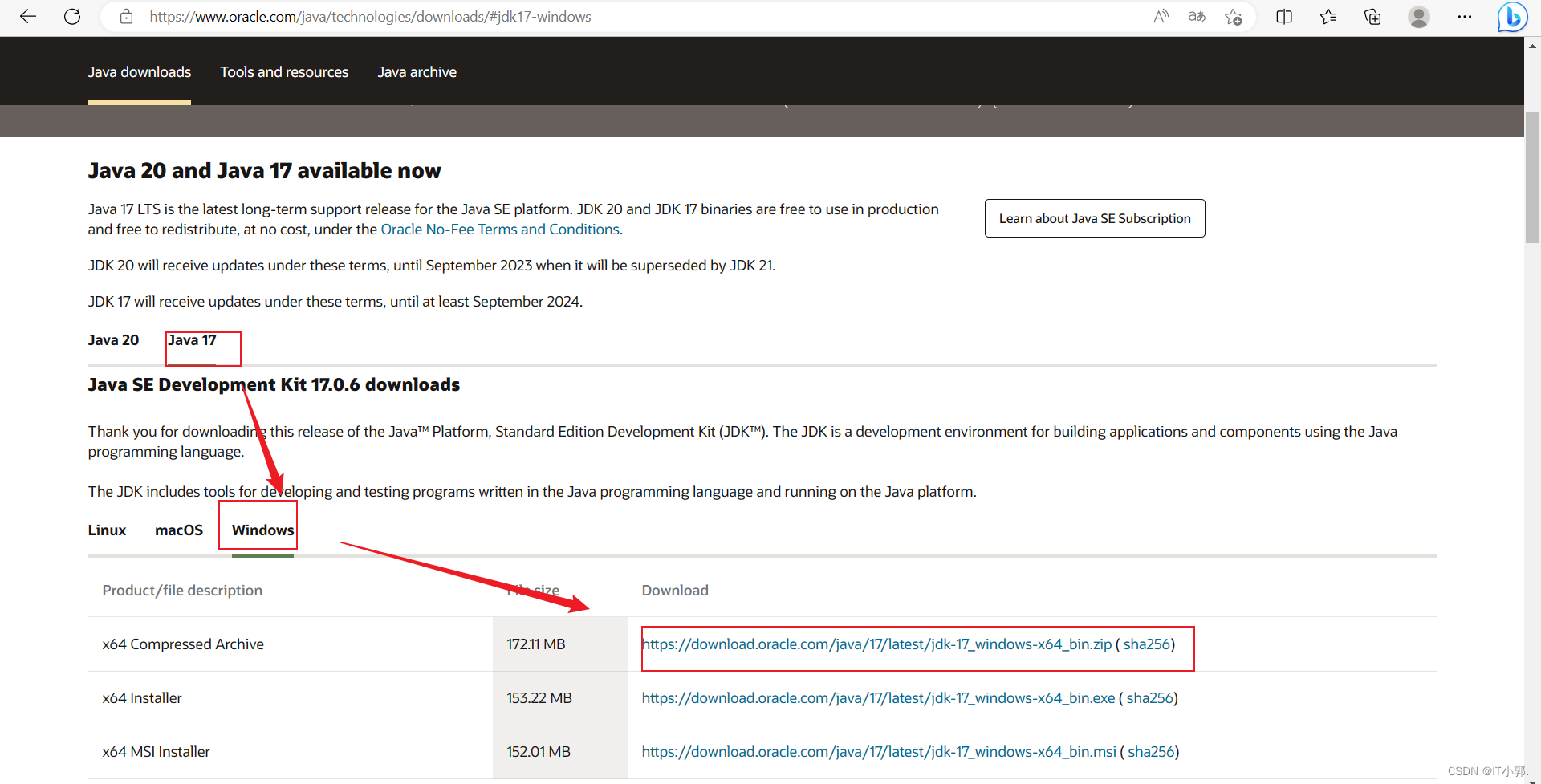The image size is (1541, 784).
Task: Select the Java 17 tab
Action: click(x=192, y=340)
